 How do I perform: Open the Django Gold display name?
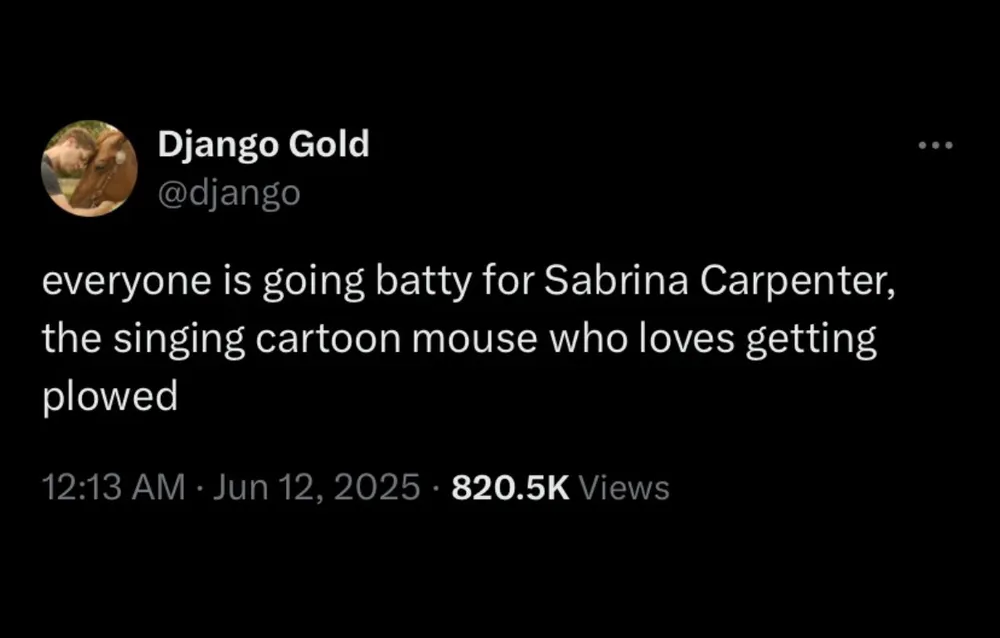coord(263,146)
